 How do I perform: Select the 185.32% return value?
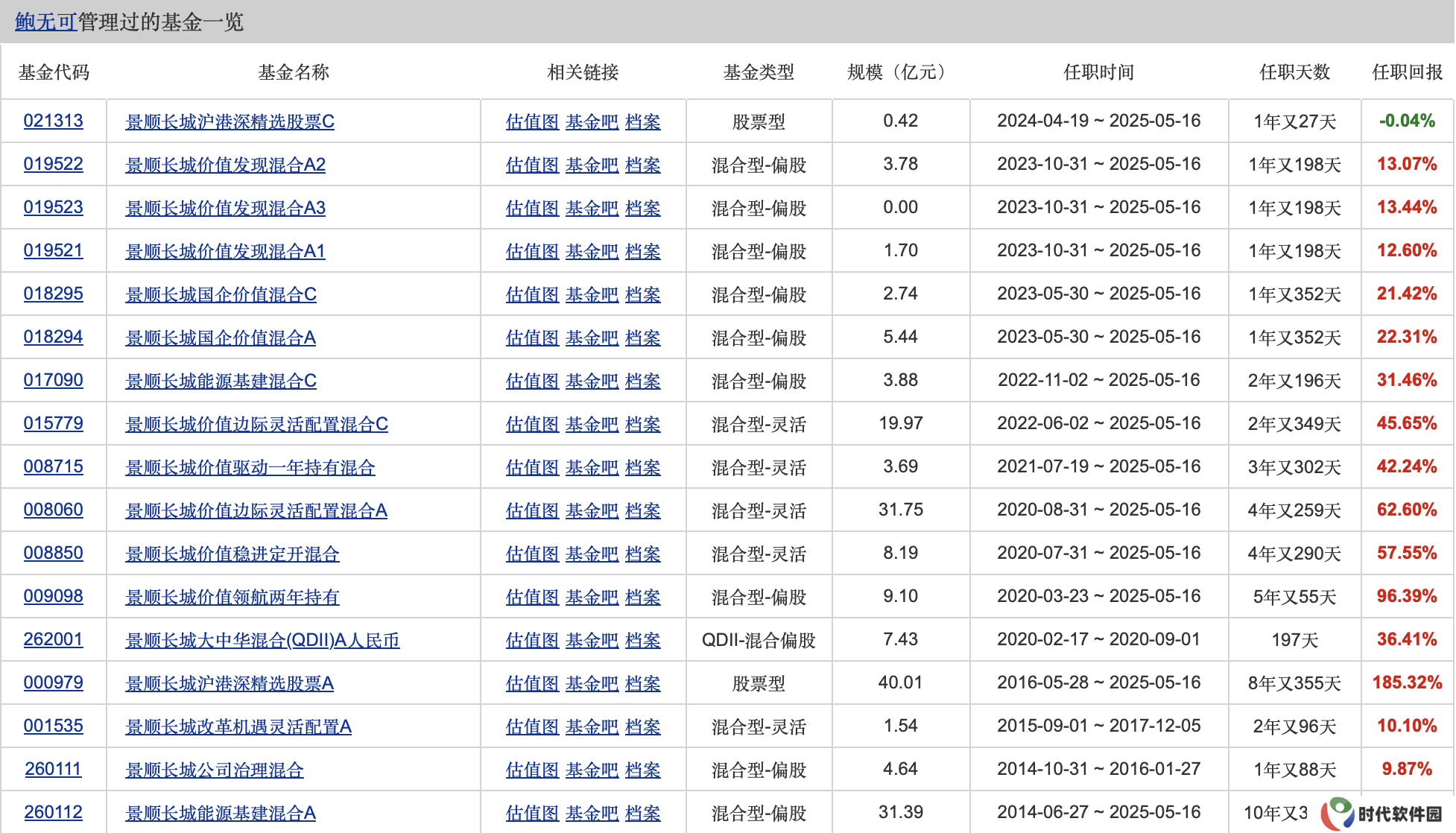(1408, 682)
